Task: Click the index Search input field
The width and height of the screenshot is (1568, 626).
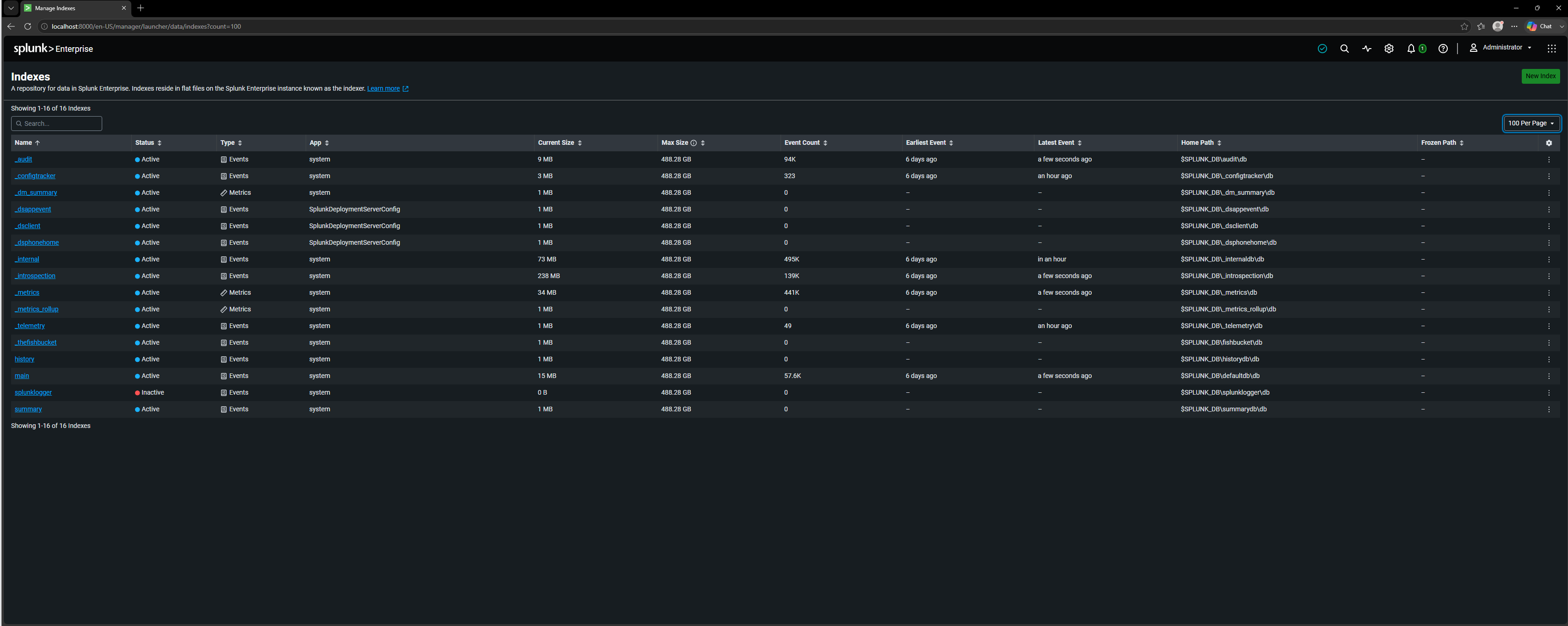Action: pyautogui.click(x=56, y=124)
